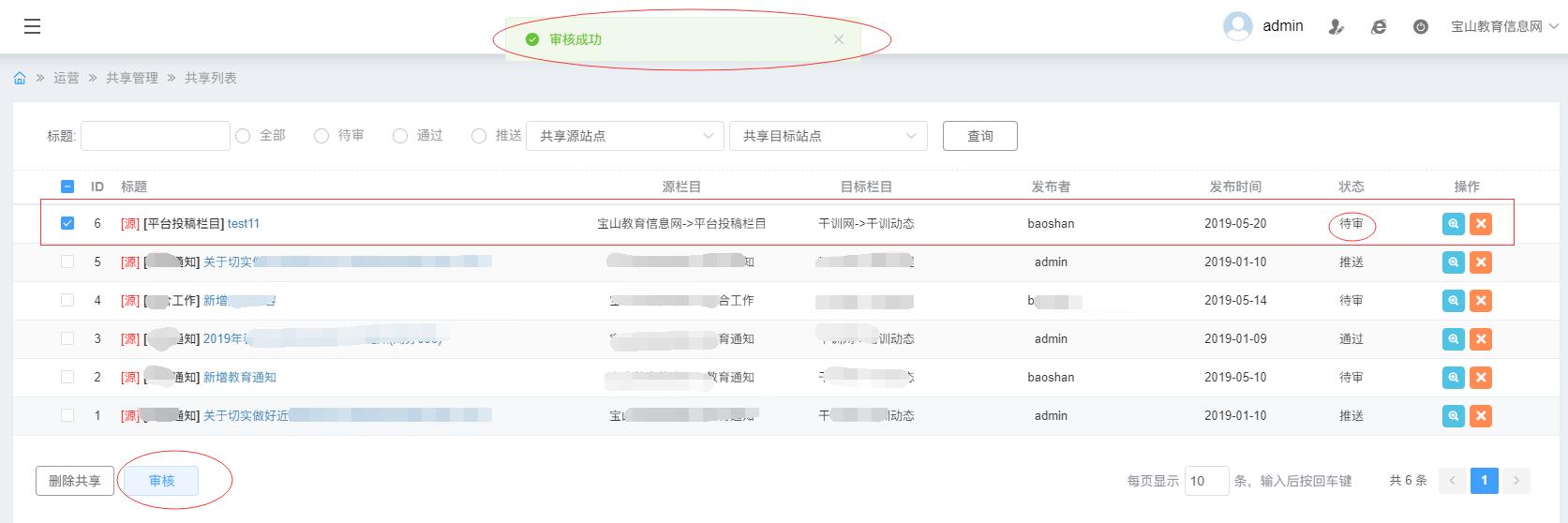Screen dimensions: 1568x523
Task: Navigate to 运营 breadcrumb item
Action: 67,78
